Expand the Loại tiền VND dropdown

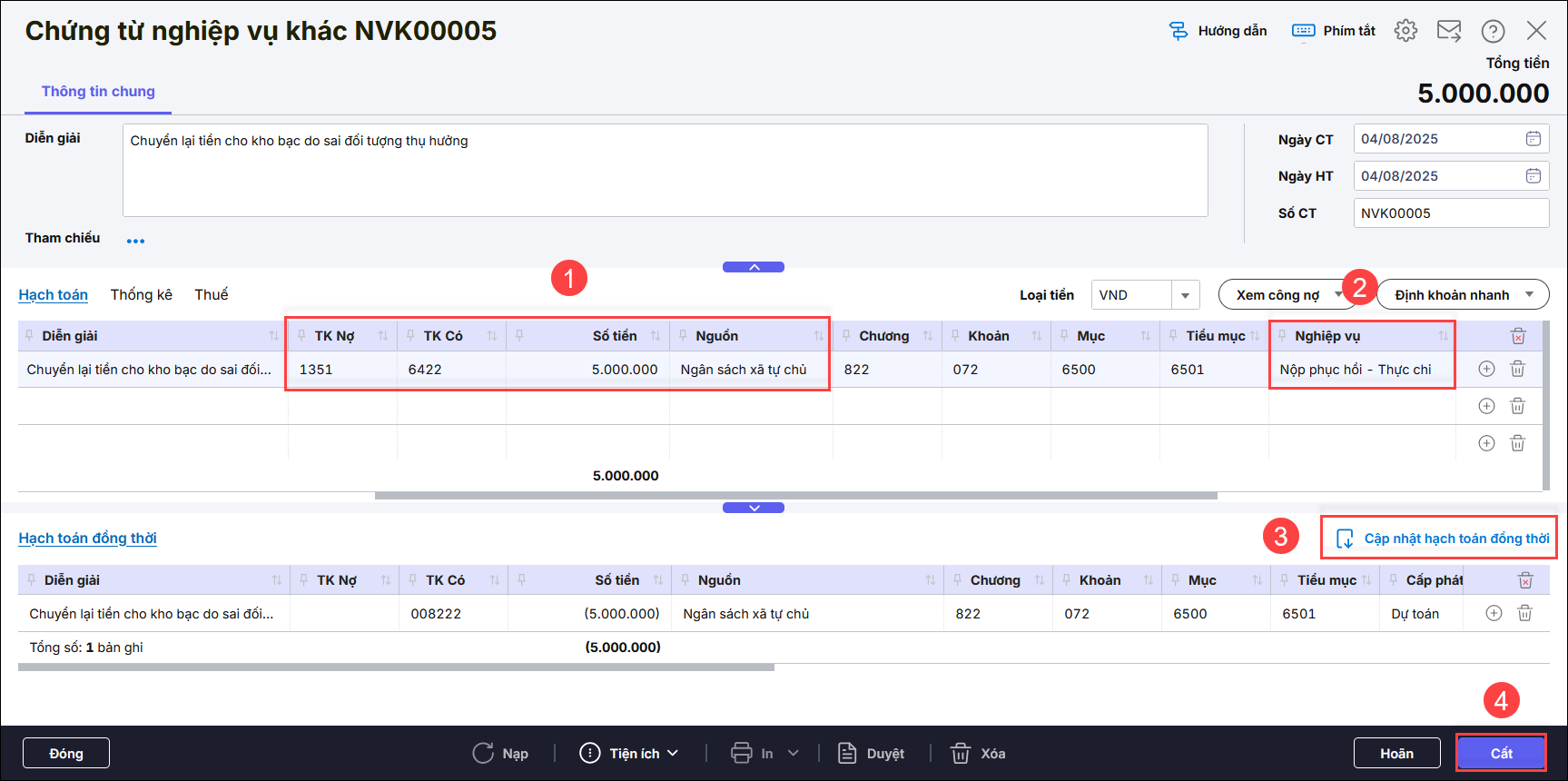1185,295
